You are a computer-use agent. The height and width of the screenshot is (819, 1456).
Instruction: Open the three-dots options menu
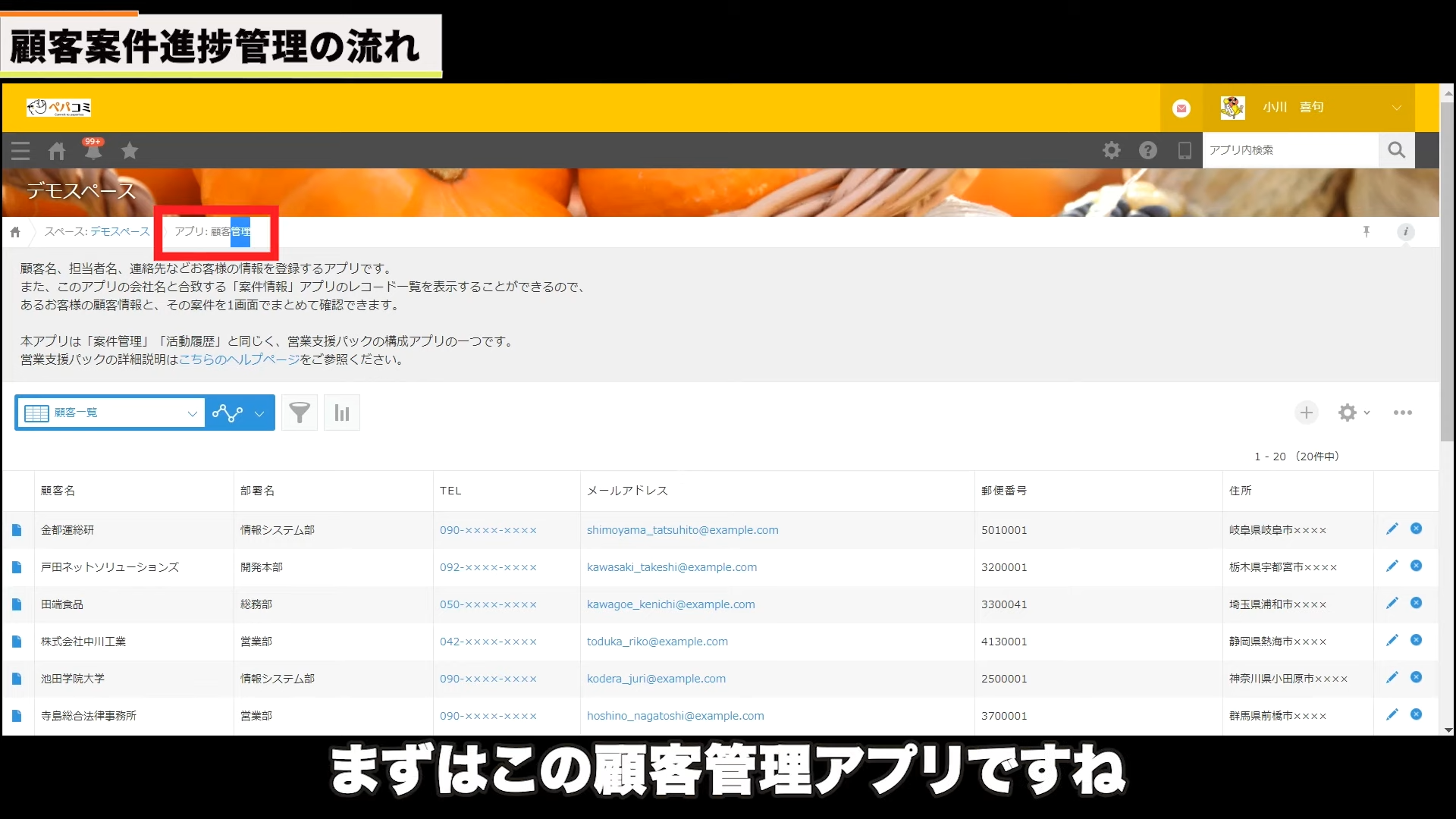click(x=1402, y=413)
